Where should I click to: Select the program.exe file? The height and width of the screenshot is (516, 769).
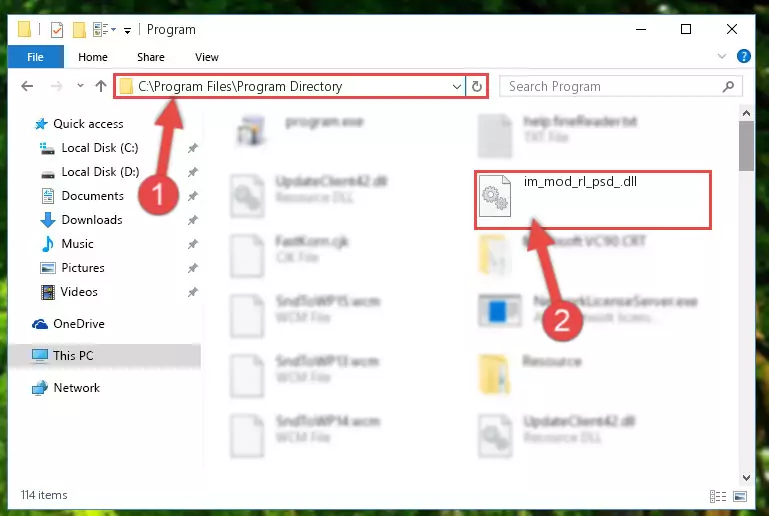300,130
